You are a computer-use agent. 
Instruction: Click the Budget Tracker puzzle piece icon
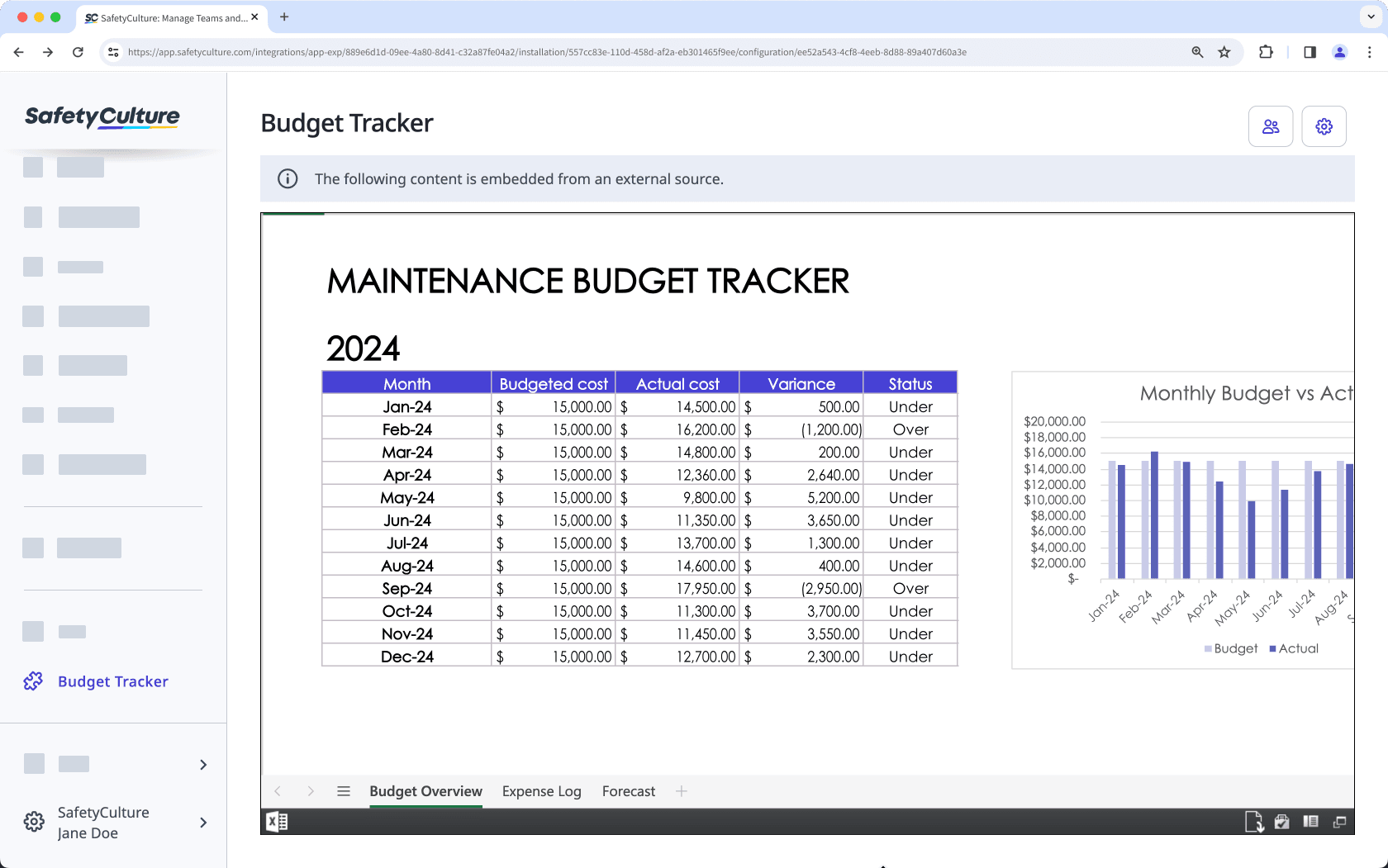point(33,681)
